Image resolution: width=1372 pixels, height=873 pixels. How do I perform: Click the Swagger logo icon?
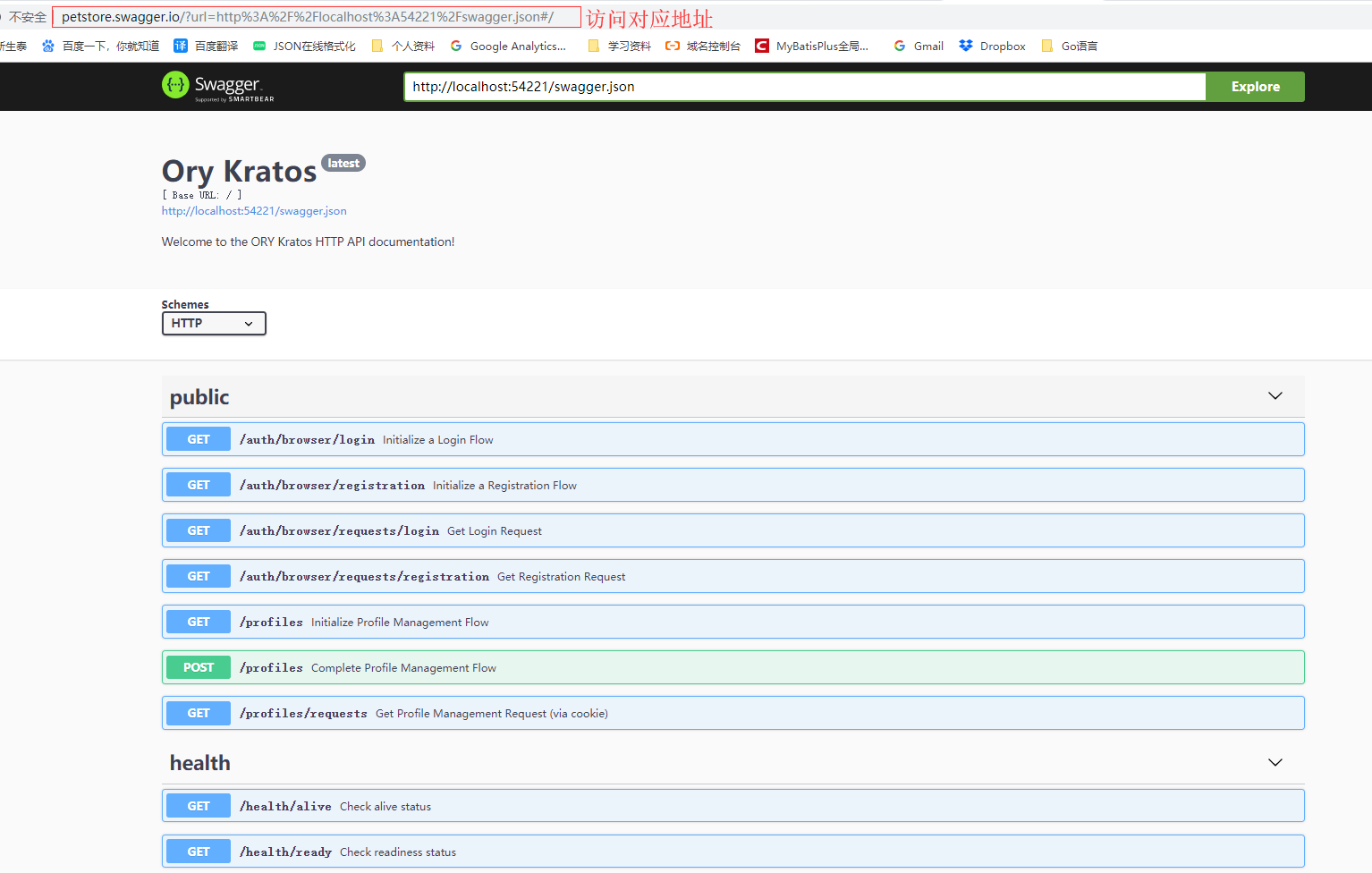click(175, 85)
